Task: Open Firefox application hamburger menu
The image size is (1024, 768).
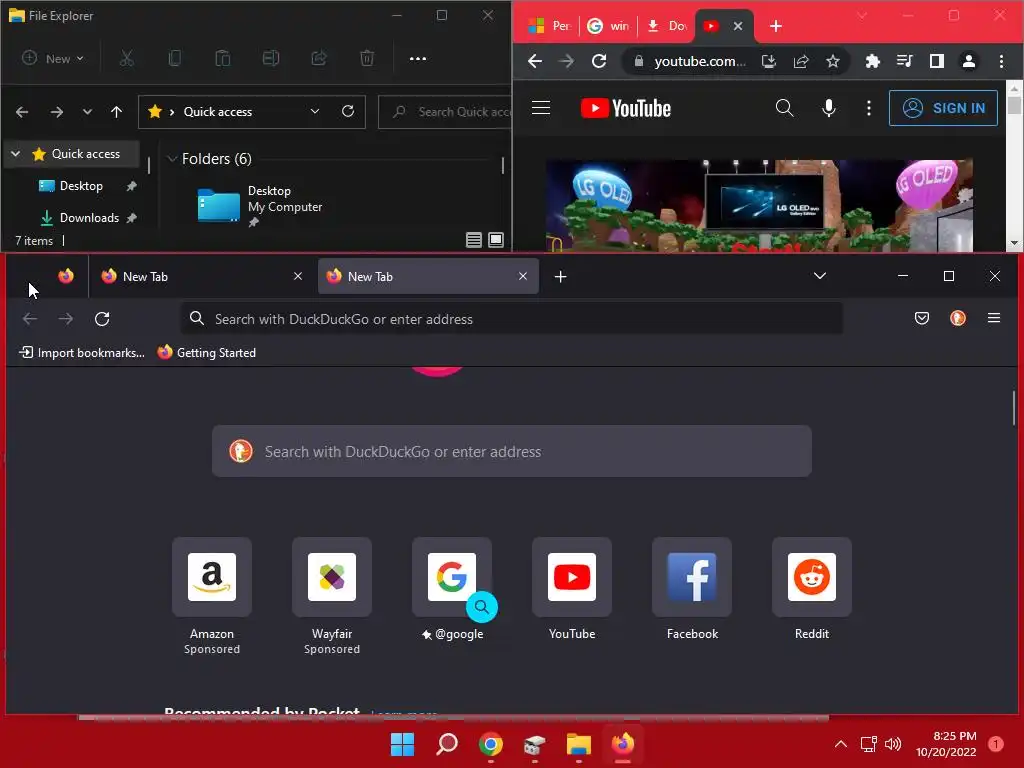Action: click(994, 319)
